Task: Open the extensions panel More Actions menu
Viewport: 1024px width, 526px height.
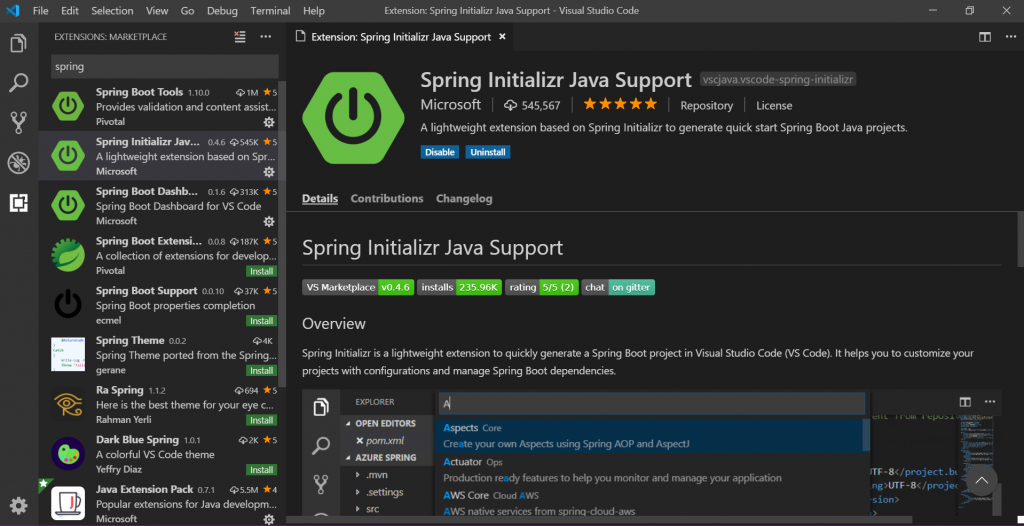Action: (265, 37)
